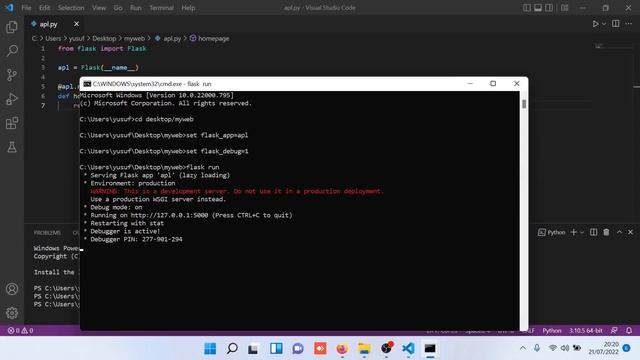
Task: Open the apl.py breadcrumb dropdown
Action: (168, 38)
